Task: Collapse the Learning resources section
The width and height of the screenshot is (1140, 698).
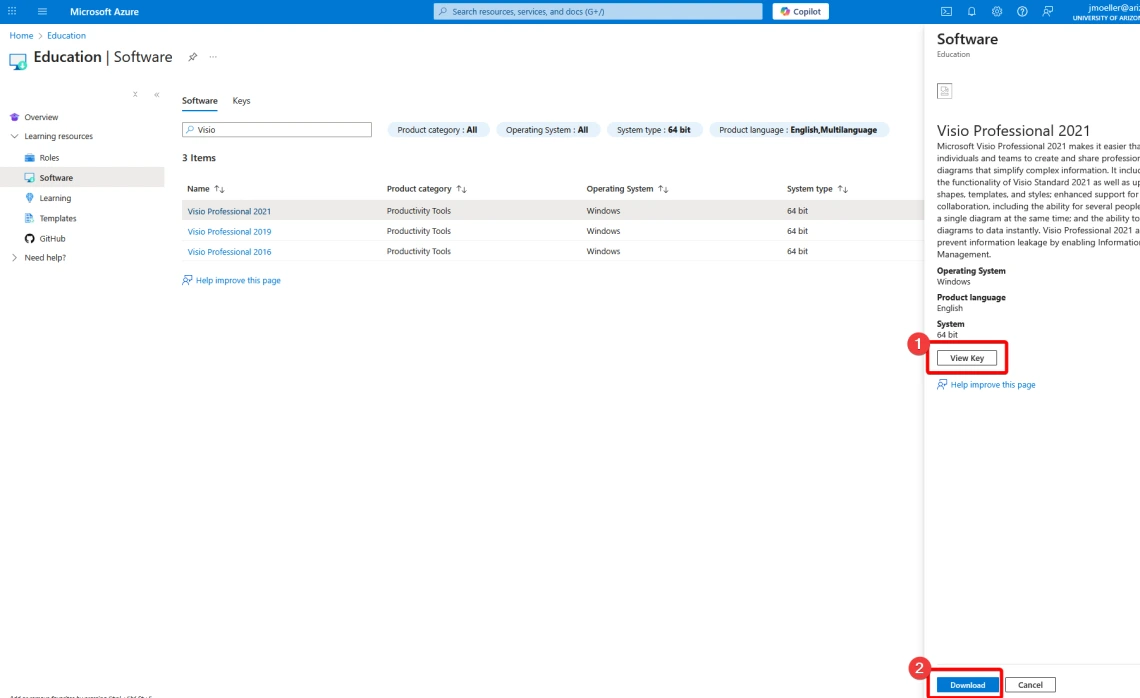Action: [x=15, y=136]
